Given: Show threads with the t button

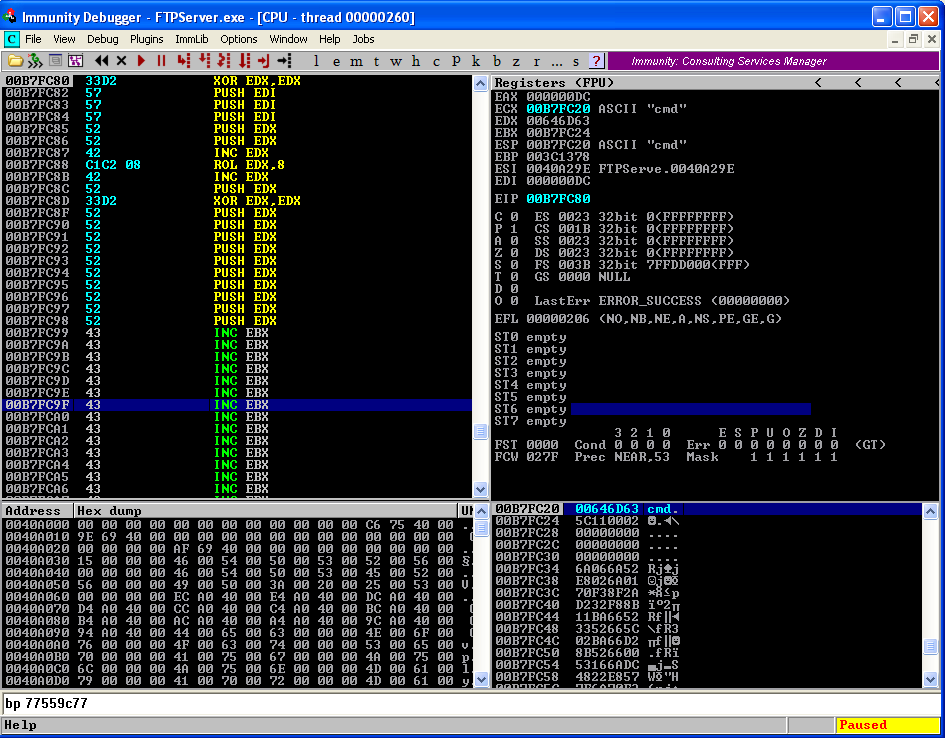Looking at the screenshot, I should tap(376, 61).
